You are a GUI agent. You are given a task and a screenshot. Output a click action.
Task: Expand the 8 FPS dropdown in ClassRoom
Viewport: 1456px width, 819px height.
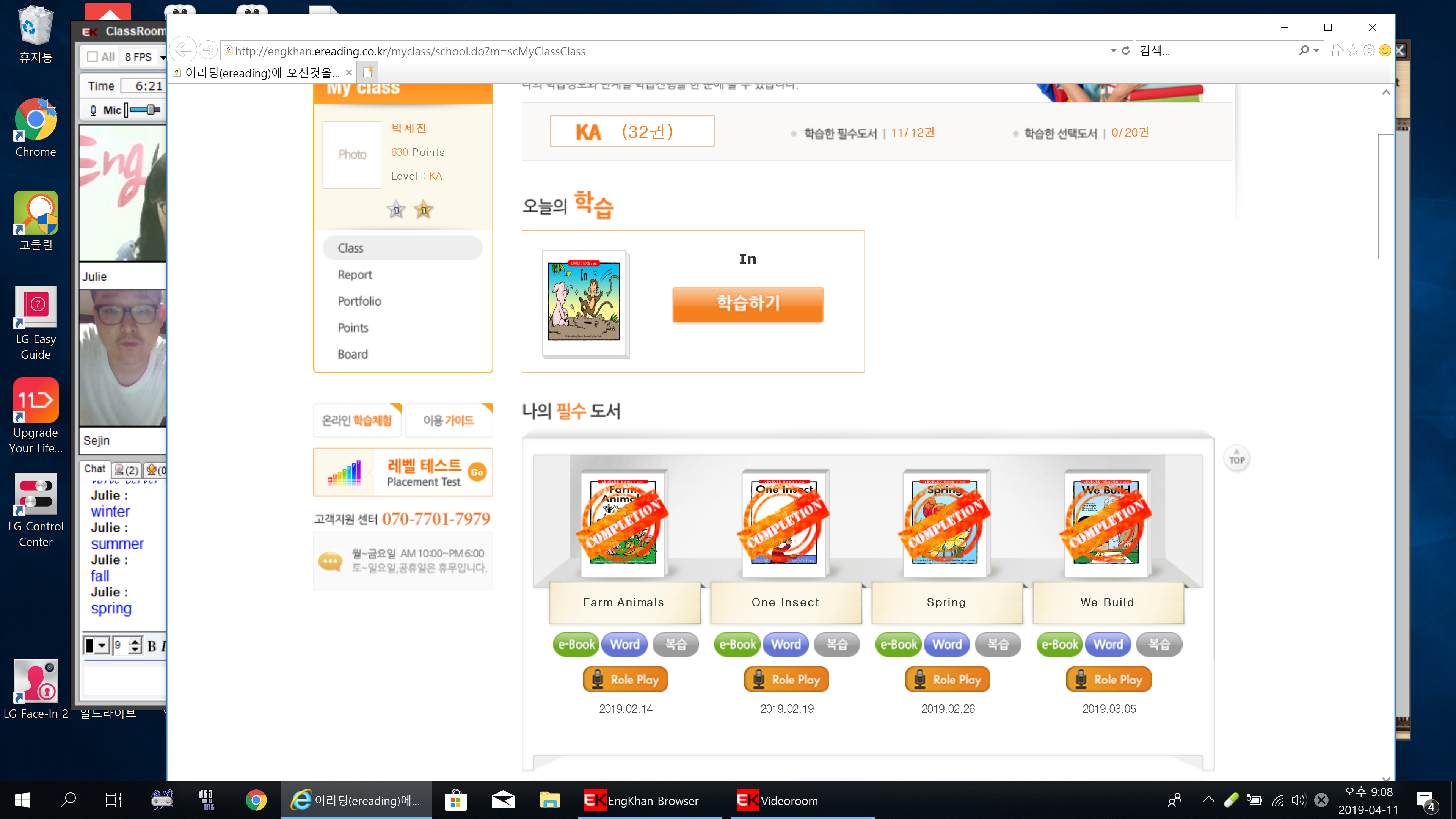click(163, 57)
